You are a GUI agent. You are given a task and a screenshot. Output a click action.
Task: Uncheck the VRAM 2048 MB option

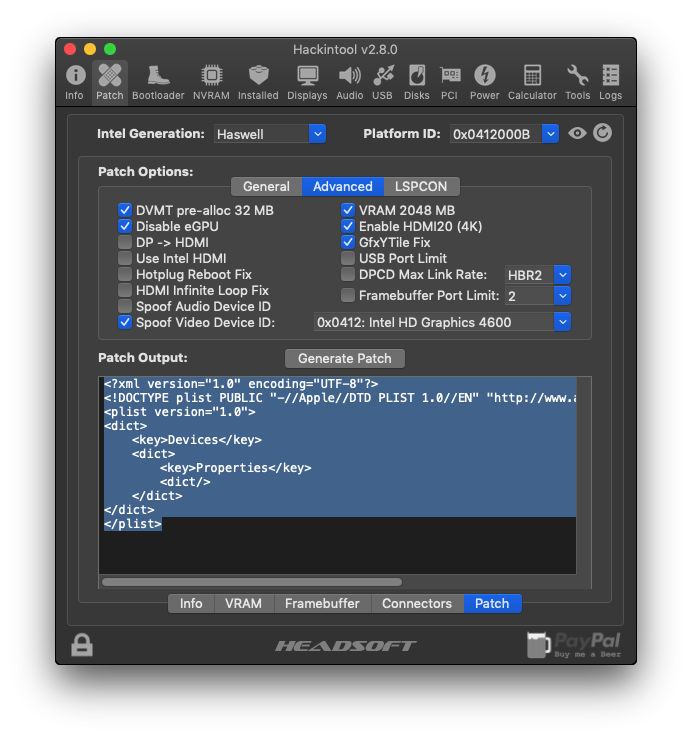tap(348, 210)
